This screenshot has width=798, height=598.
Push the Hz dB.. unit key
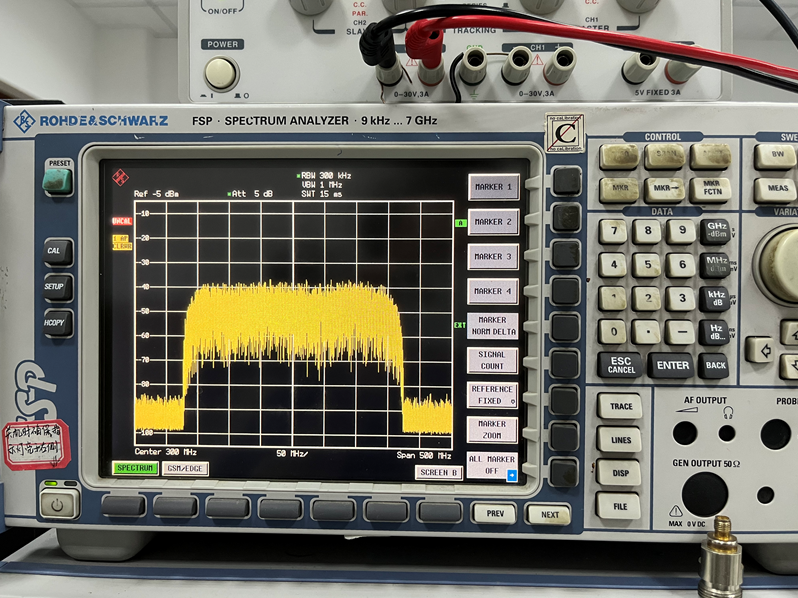(714, 332)
